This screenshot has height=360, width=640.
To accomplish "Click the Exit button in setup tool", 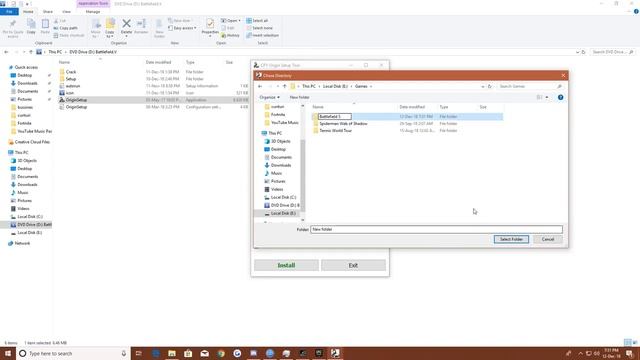I will [x=353, y=265].
